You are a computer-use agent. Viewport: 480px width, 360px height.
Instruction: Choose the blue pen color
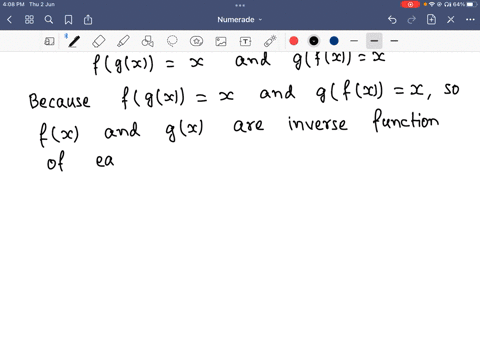click(x=334, y=41)
